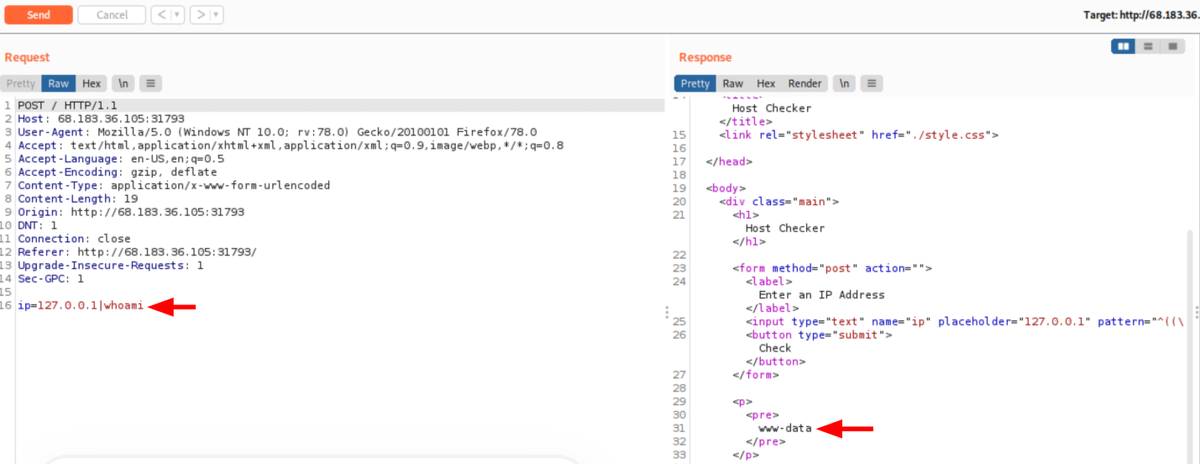This screenshot has height=464, width=1200.
Task: Click the Referer header line
Action: (x=137, y=251)
